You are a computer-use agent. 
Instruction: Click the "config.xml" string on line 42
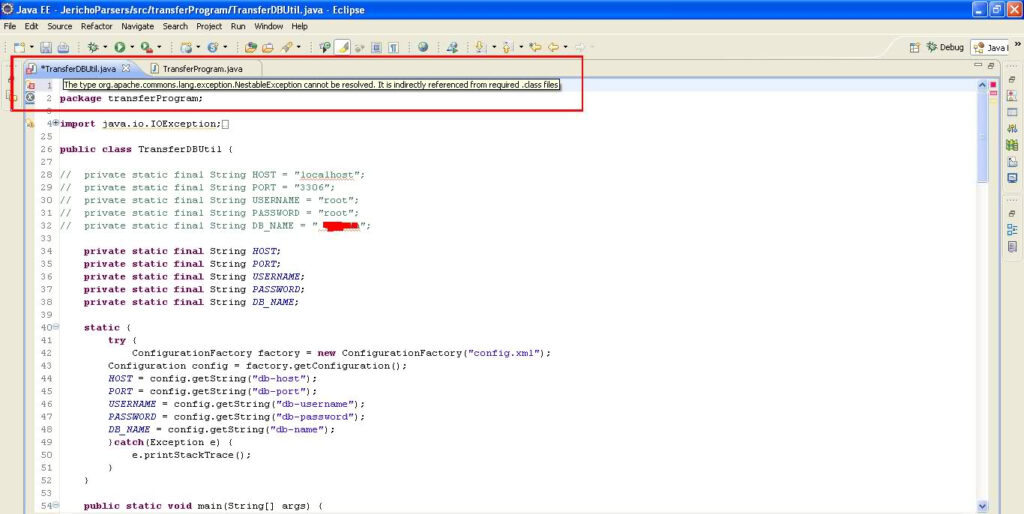tap(505, 353)
